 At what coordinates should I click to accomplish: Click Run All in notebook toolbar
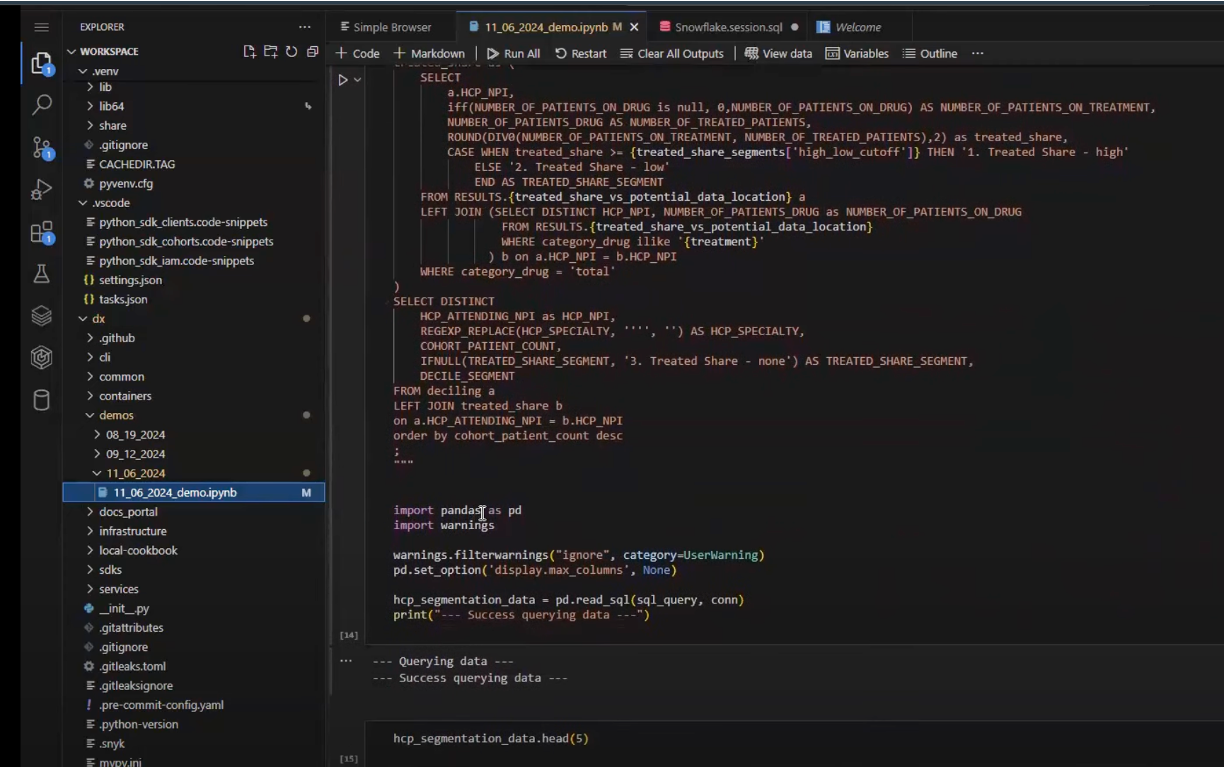pyautogui.click(x=513, y=53)
